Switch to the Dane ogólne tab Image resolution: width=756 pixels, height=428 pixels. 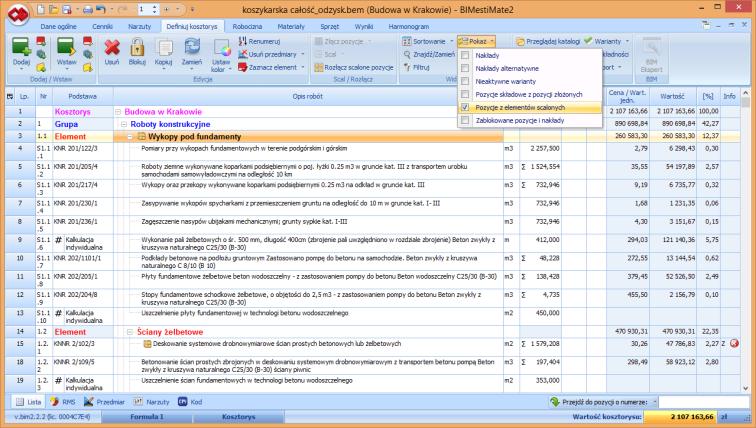58,27
